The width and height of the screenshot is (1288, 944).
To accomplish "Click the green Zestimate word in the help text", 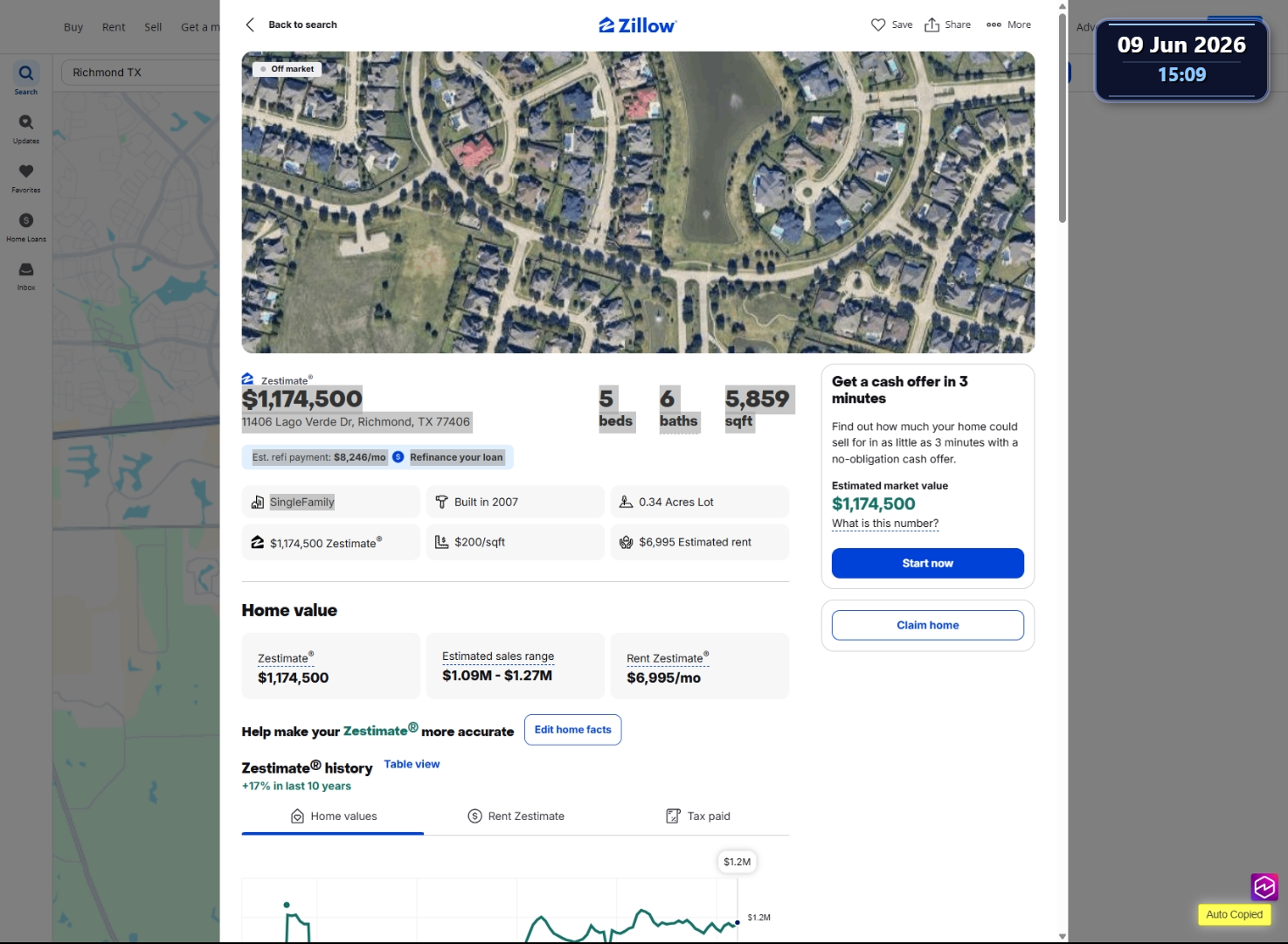I will click(381, 730).
